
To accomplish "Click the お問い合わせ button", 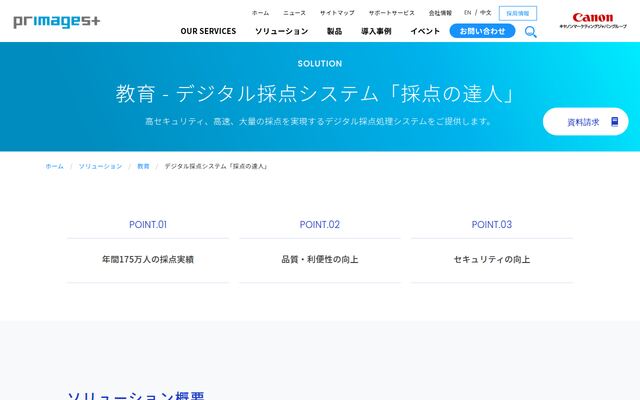I will click(x=482, y=31).
